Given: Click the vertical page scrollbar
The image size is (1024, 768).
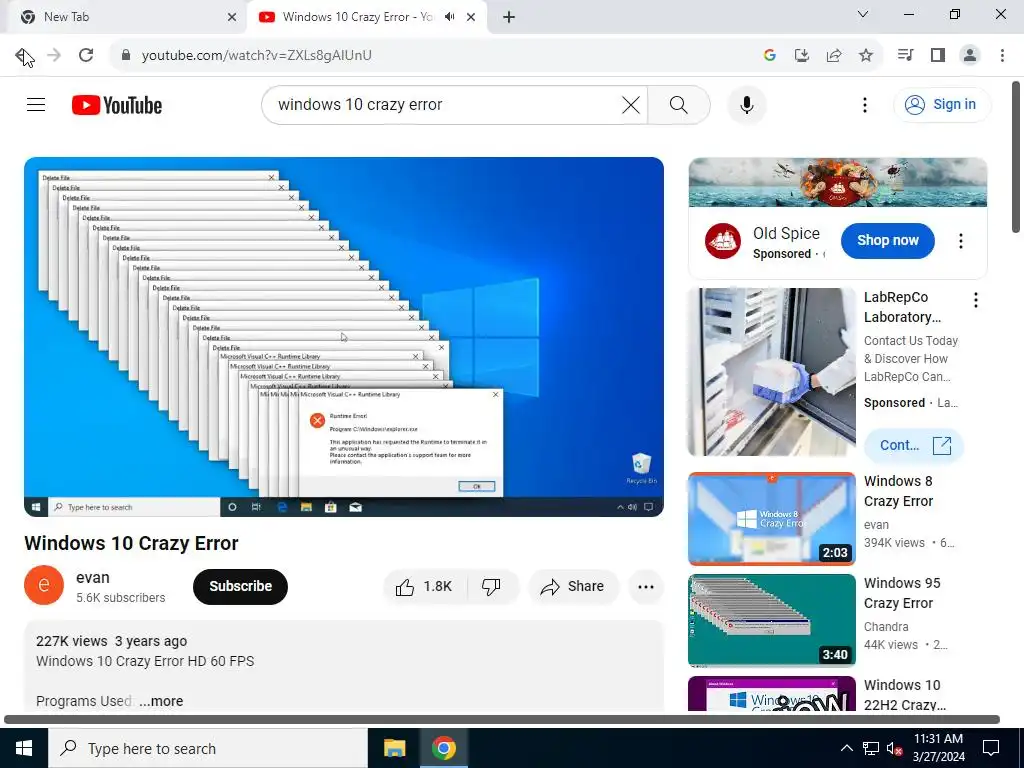Looking at the screenshot, I should point(1017,157).
